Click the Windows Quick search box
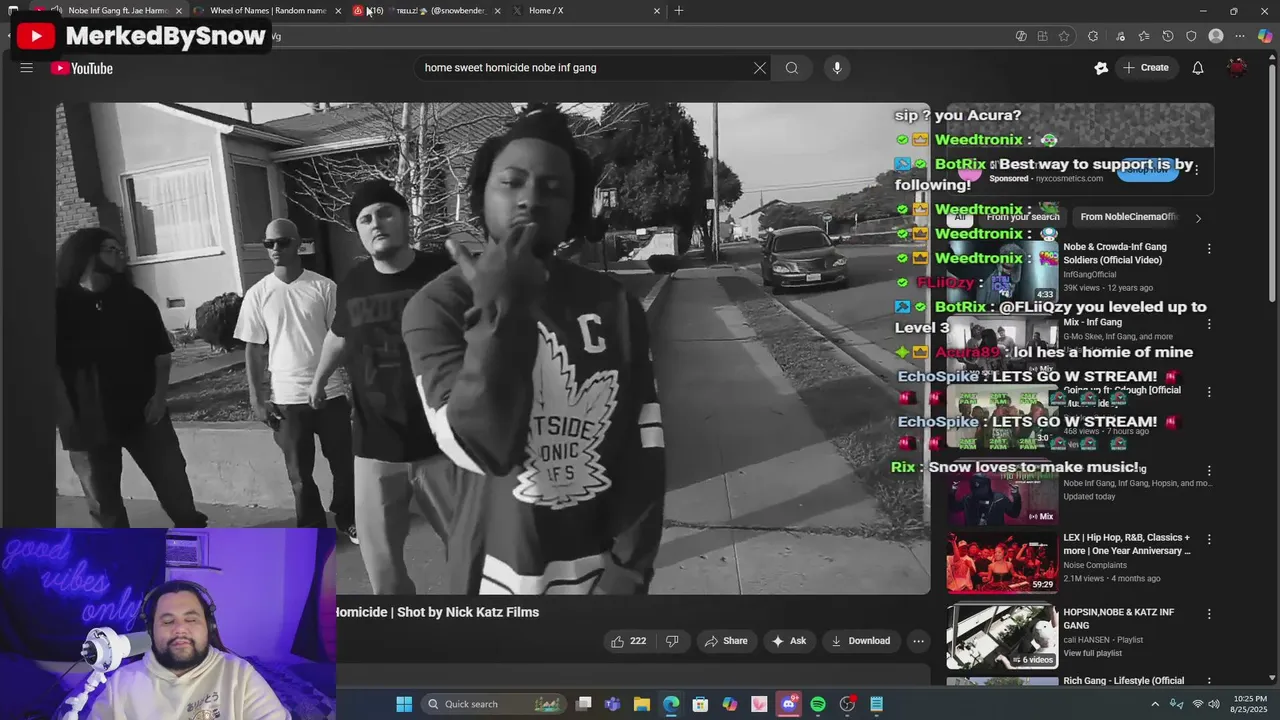Image resolution: width=1280 pixels, height=720 pixels. pyautogui.click(x=493, y=704)
